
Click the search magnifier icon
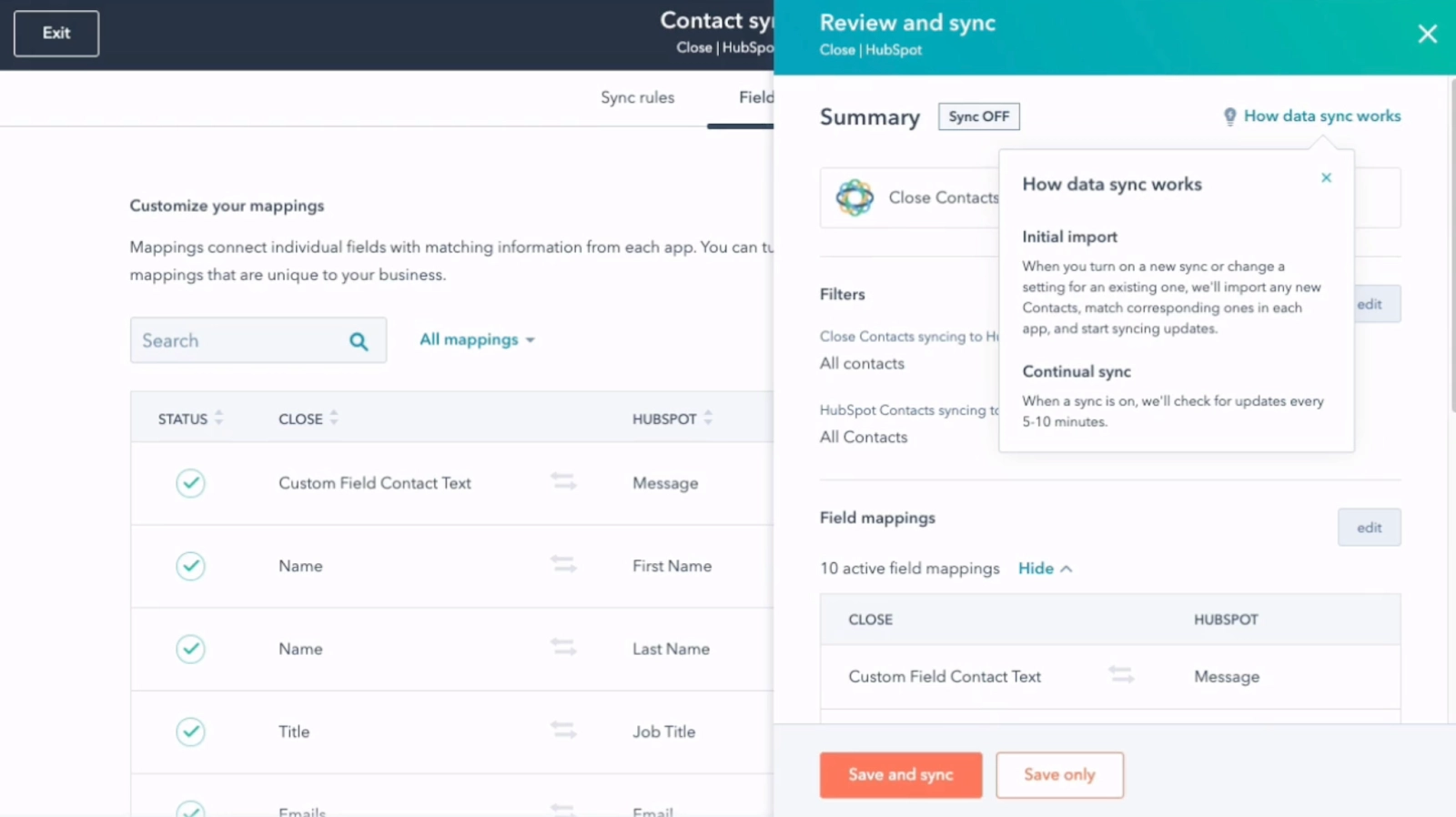(x=359, y=341)
